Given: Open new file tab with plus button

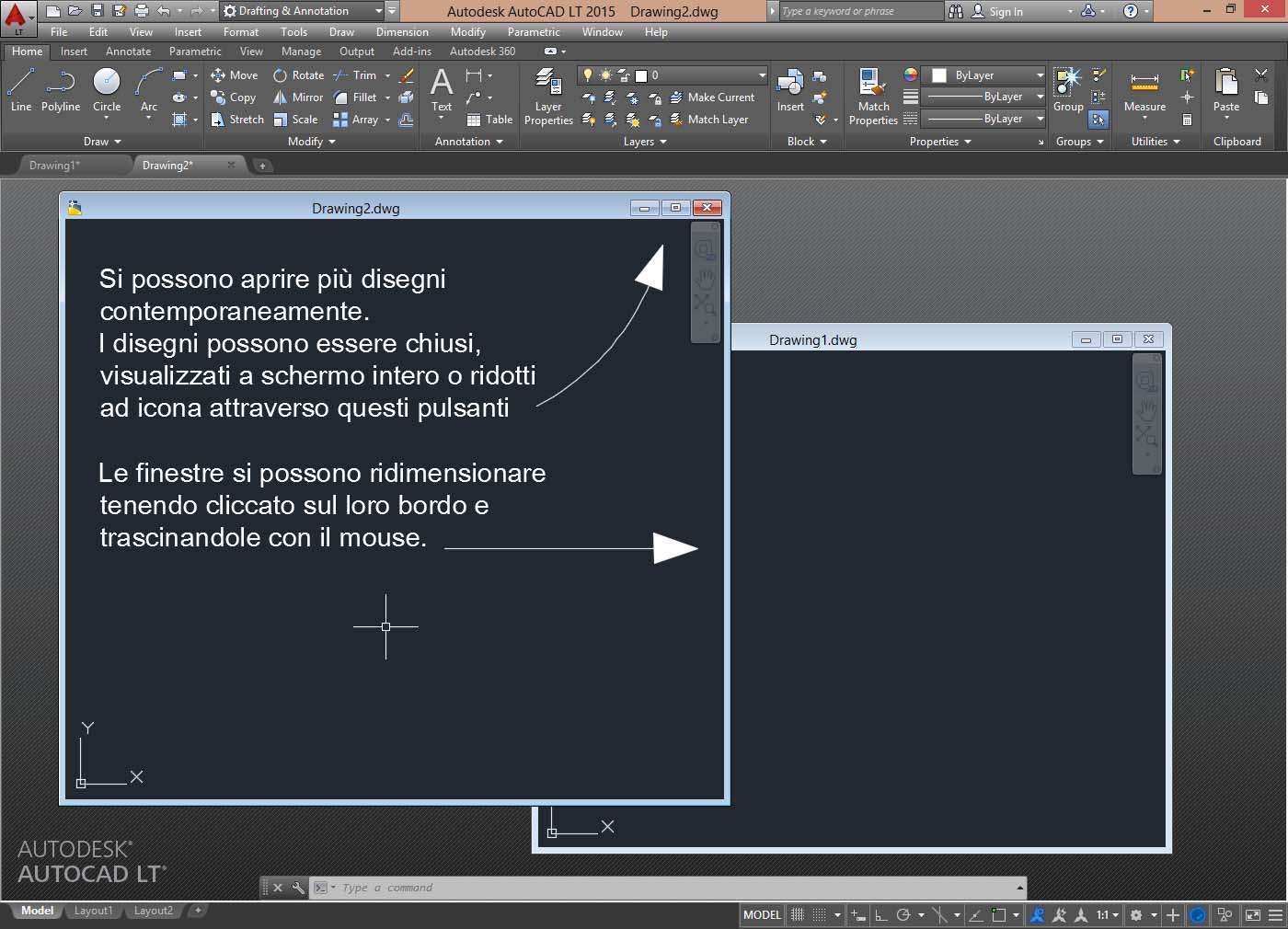Looking at the screenshot, I should (262, 166).
